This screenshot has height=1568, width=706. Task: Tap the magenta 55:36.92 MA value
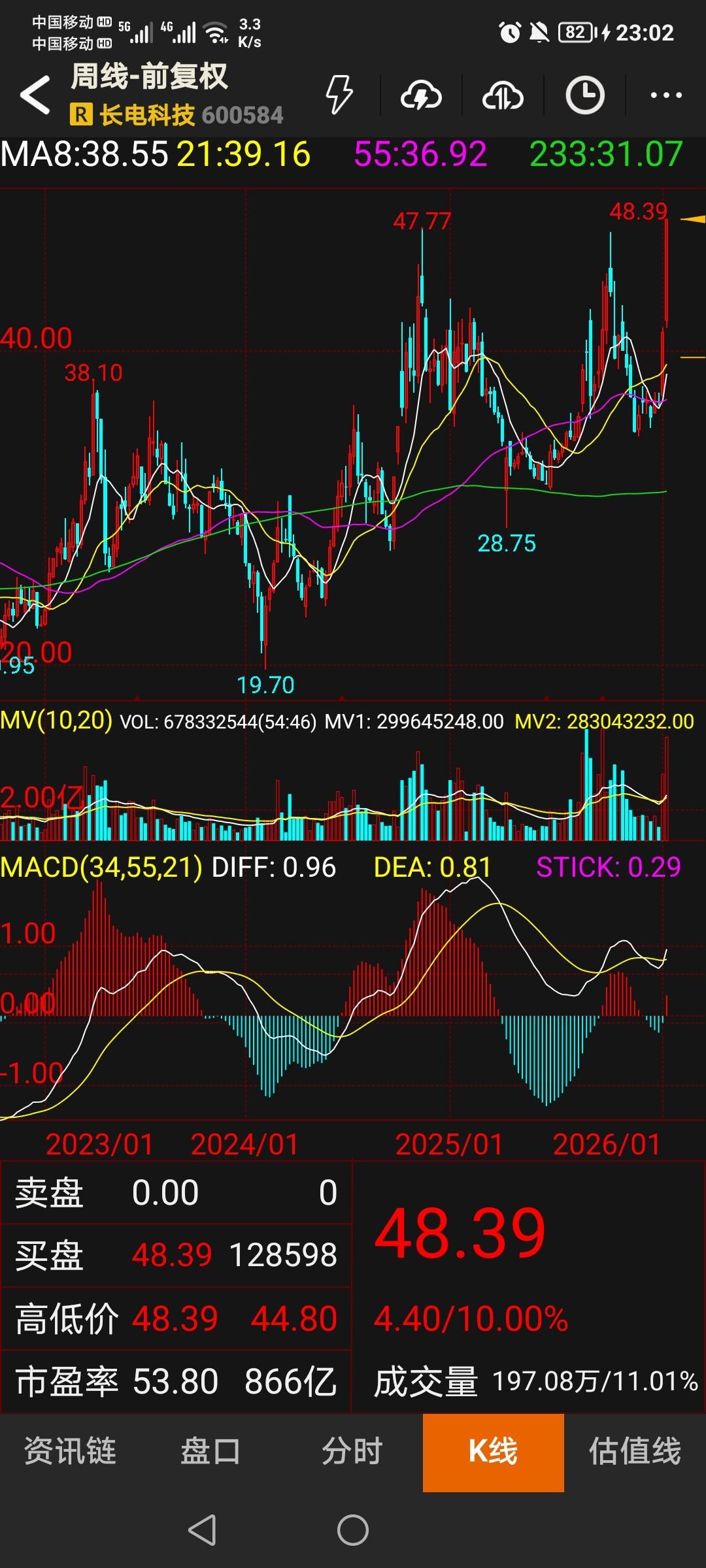pos(420,155)
